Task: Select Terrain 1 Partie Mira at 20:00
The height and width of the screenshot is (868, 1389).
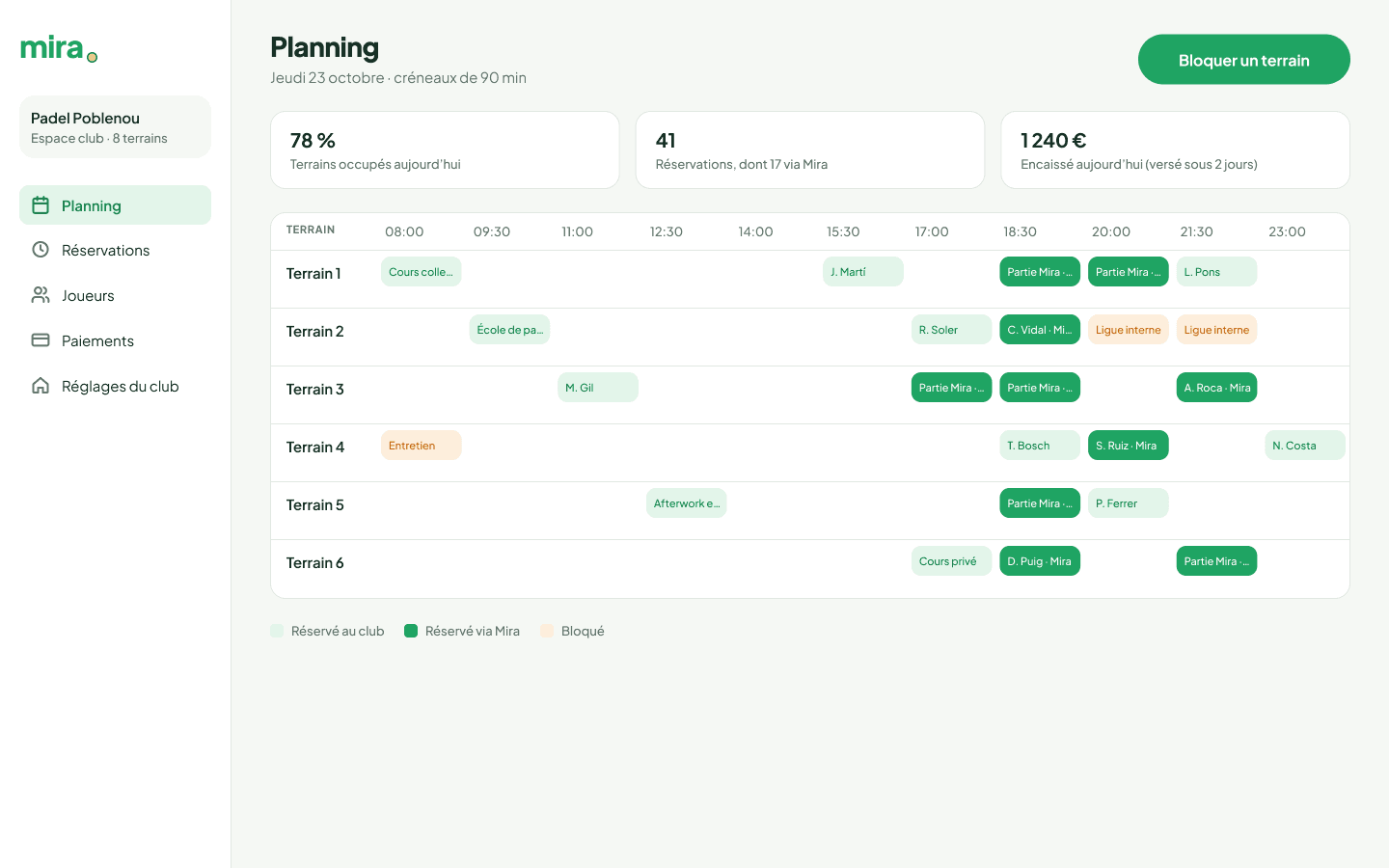Action: pos(1129,272)
